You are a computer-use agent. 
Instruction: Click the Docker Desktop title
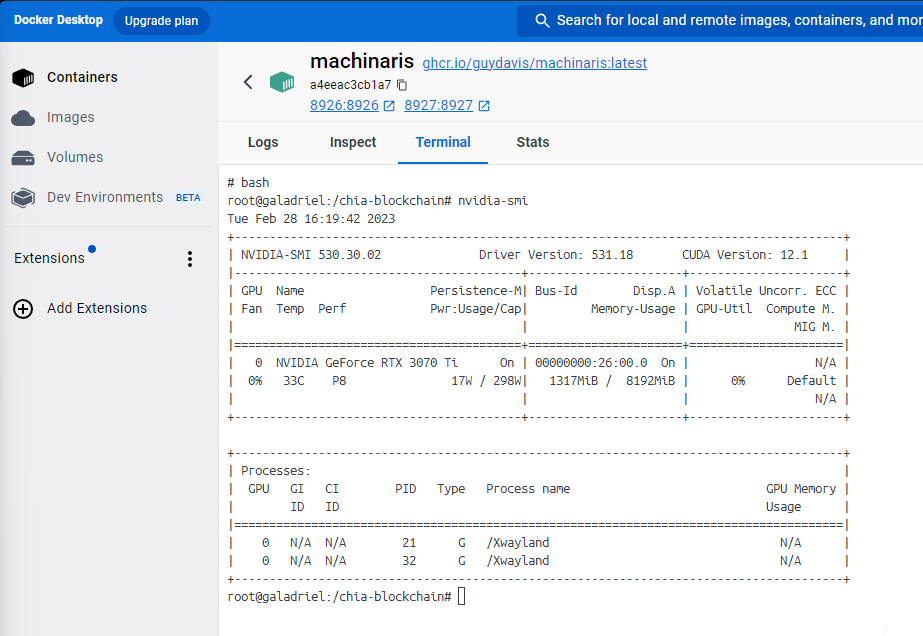58,20
